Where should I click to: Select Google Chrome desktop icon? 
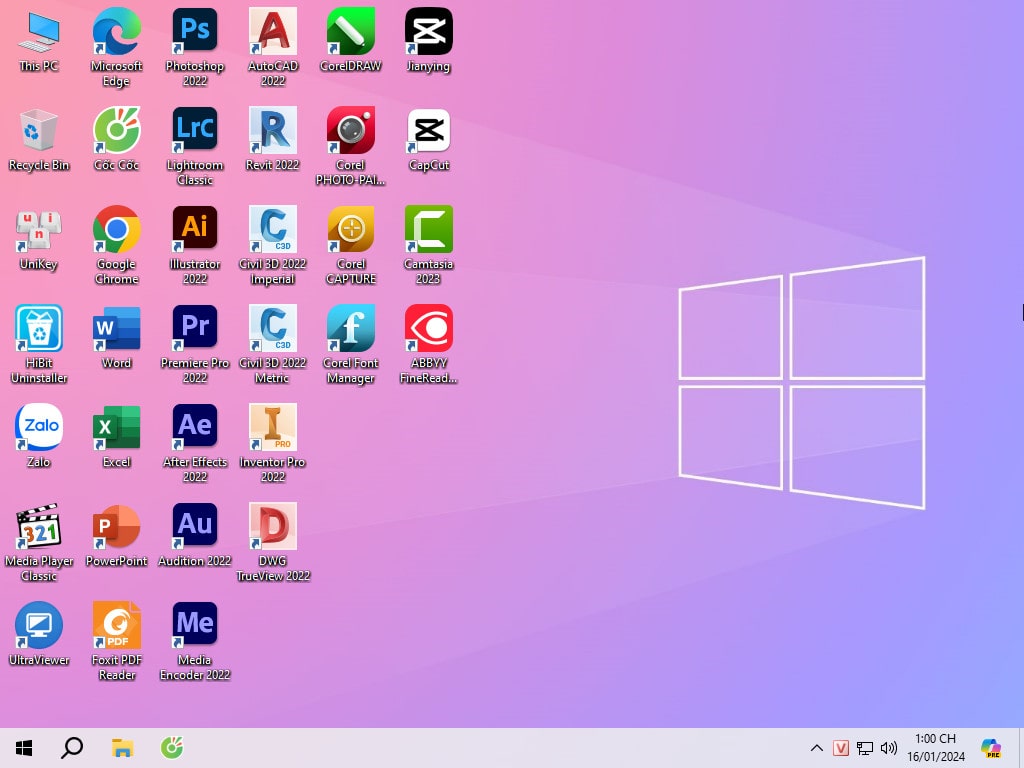[116, 246]
